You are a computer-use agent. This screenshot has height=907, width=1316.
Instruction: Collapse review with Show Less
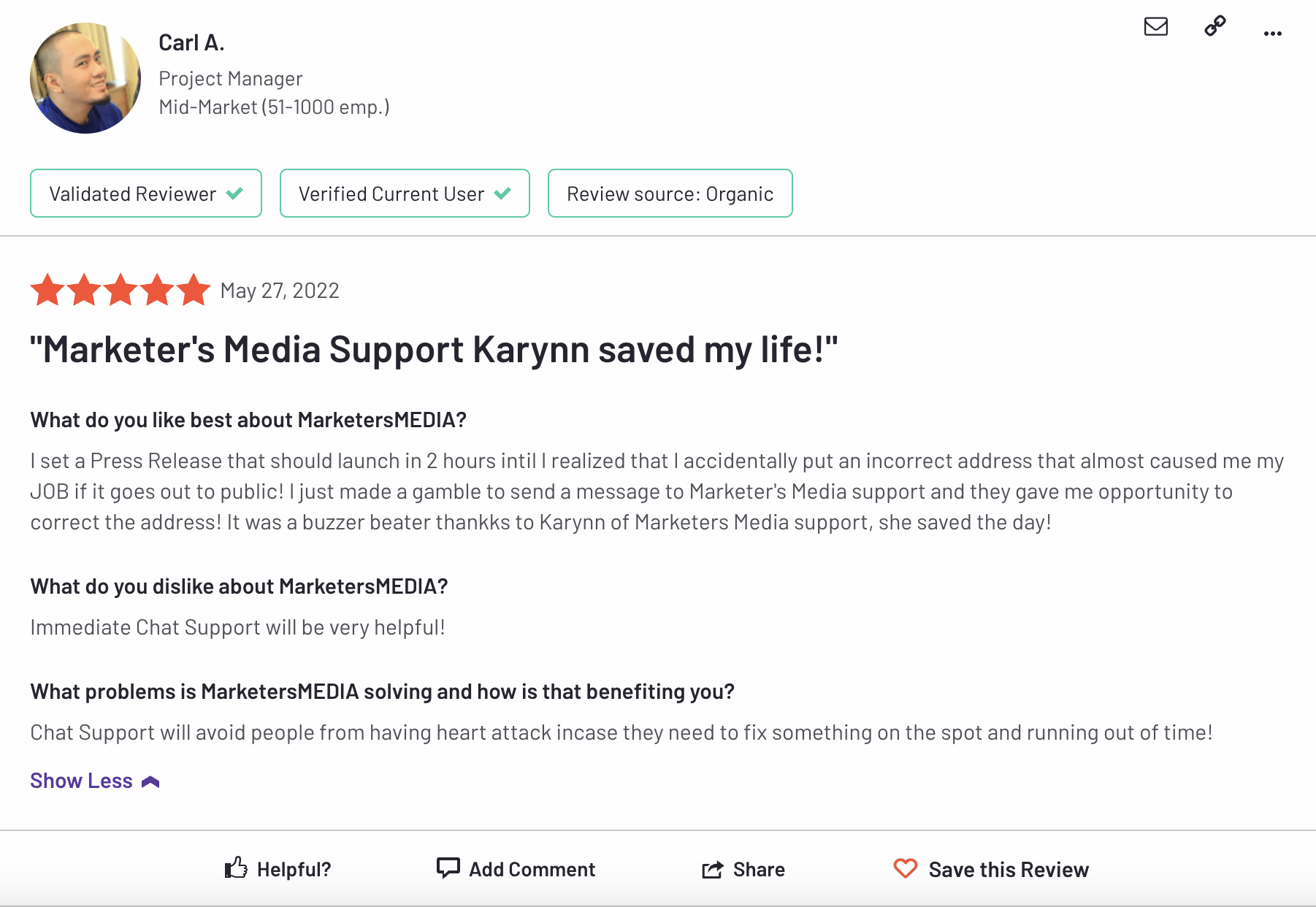[81, 781]
